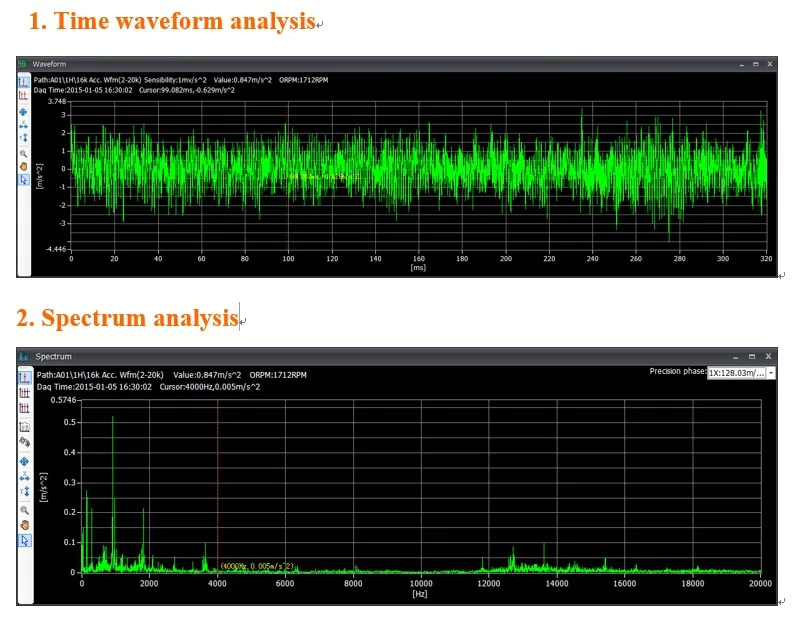797x619 pixels.
Task: Select single cursor tool in Waveform panel
Action: click(24, 81)
